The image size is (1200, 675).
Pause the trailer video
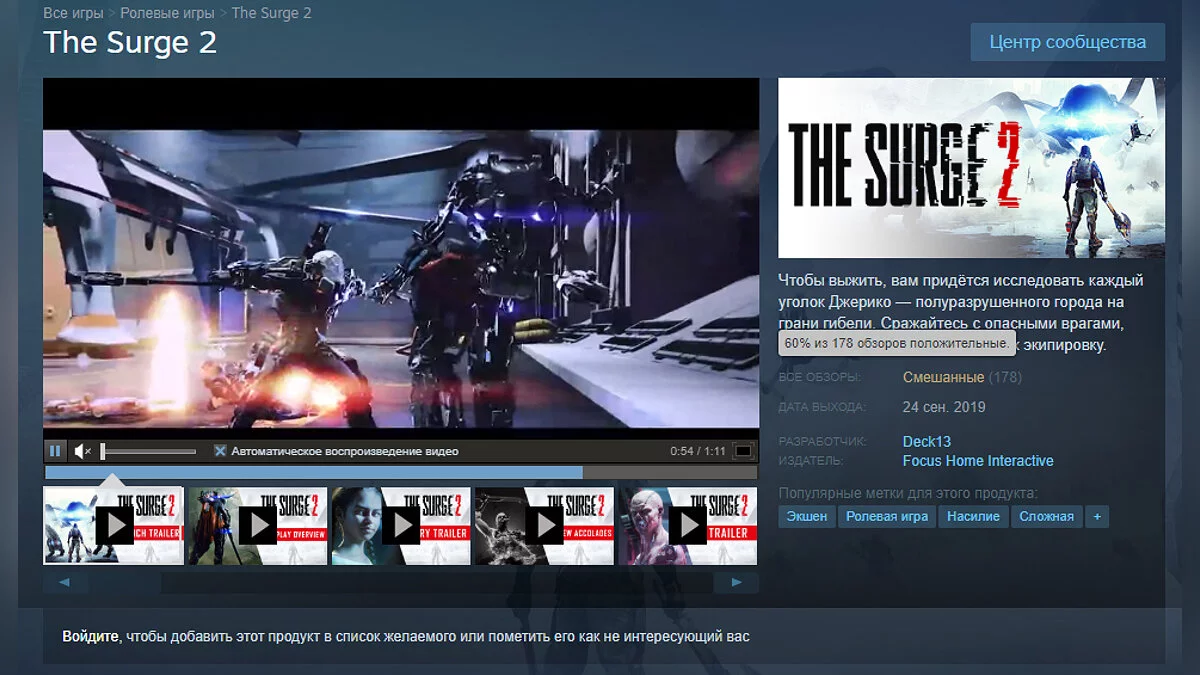tap(56, 451)
